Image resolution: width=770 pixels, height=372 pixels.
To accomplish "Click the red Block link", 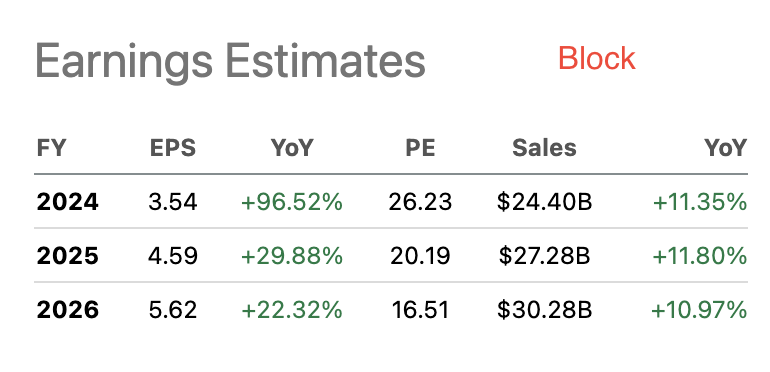I will click(x=597, y=58).
